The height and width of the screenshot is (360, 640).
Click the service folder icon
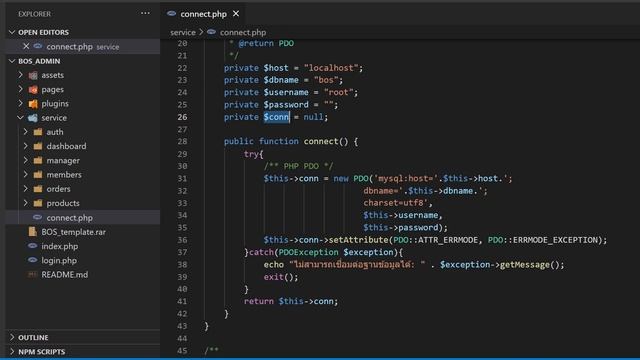click(33, 118)
